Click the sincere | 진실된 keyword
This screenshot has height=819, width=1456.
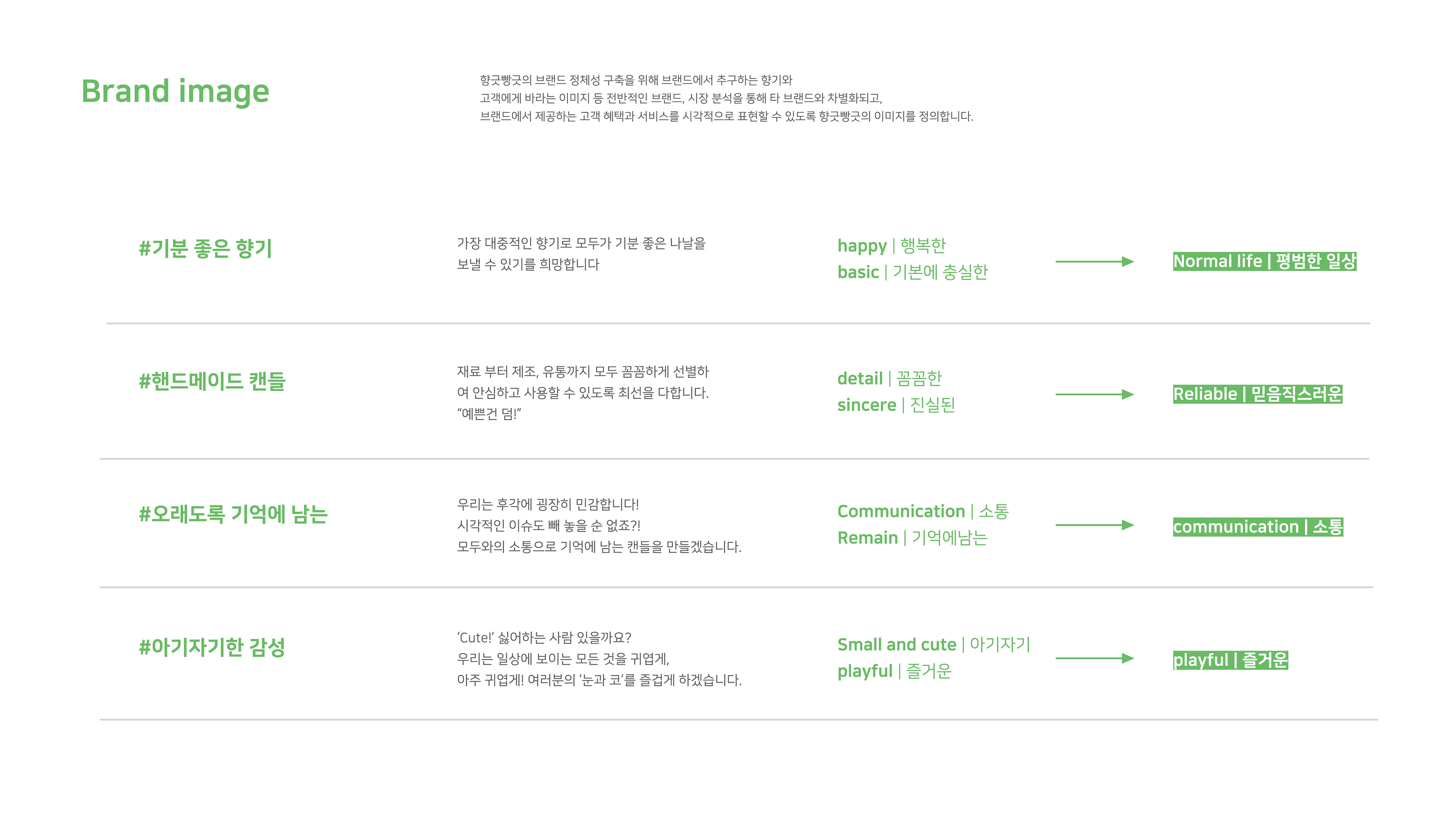896,405
